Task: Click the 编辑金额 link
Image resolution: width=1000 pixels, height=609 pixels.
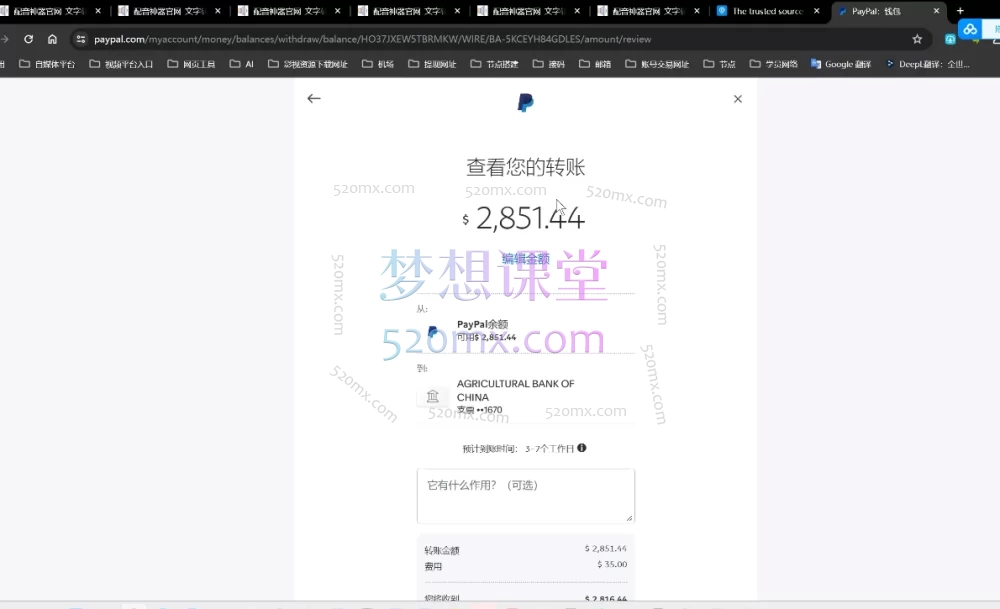Action: pos(525,258)
